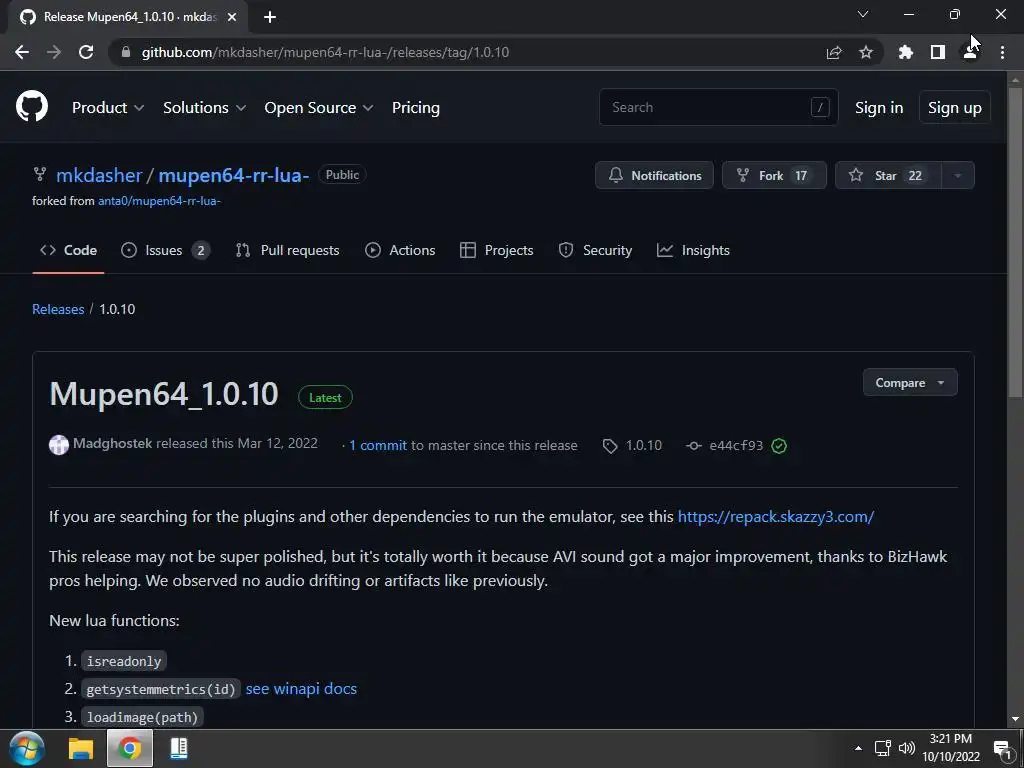This screenshot has height=768, width=1024.
Task: Open repack.skazzy3.com link
Action: [776, 517]
